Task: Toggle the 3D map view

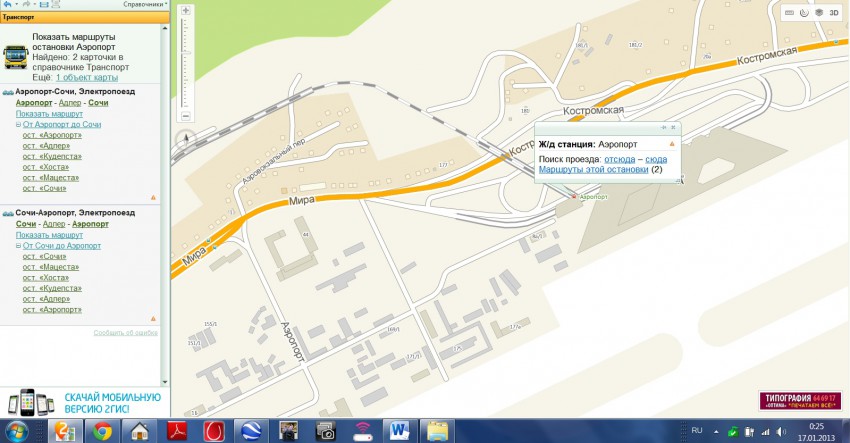Action: click(x=832, y=12)
